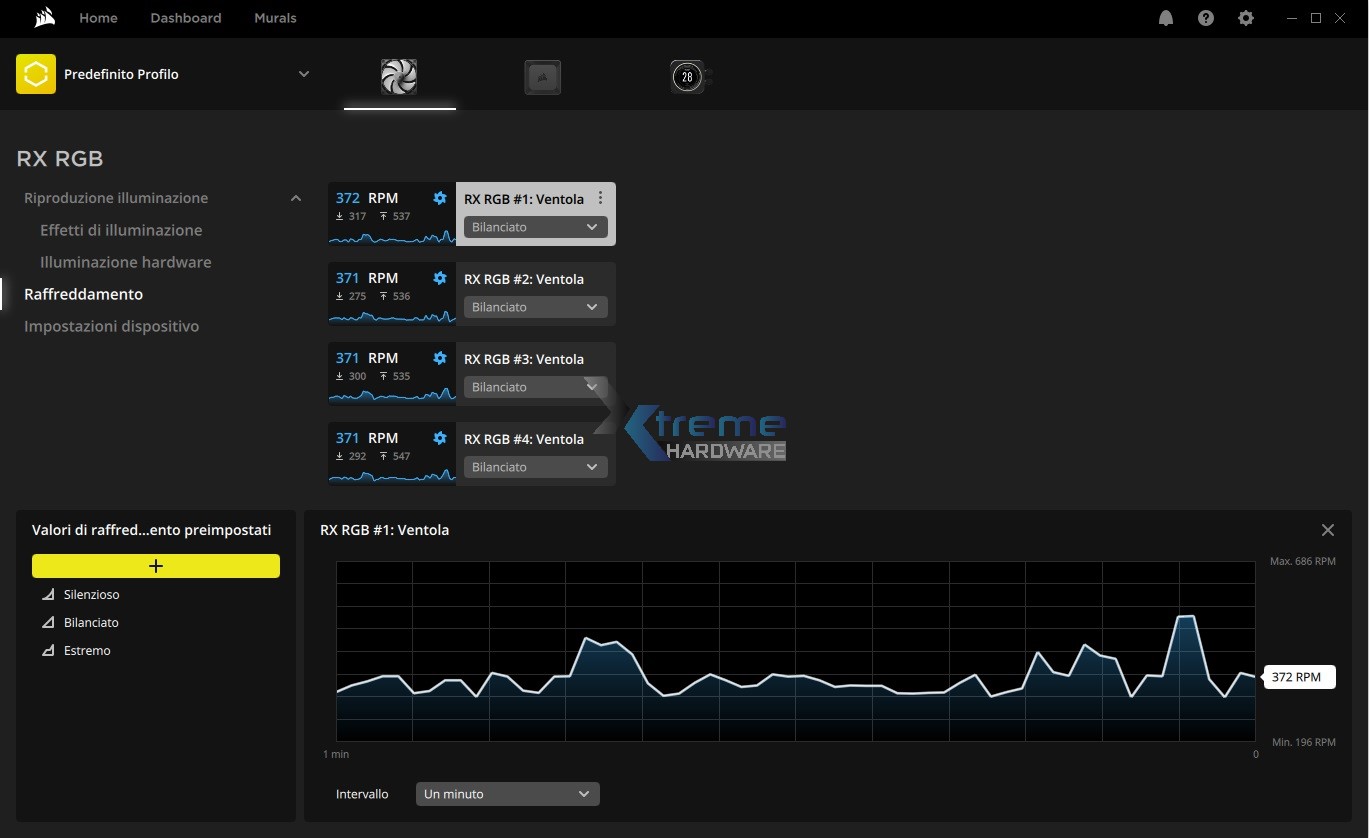Click the yellow profile icon
The image size is (1369, 838).
click(36, 74)
